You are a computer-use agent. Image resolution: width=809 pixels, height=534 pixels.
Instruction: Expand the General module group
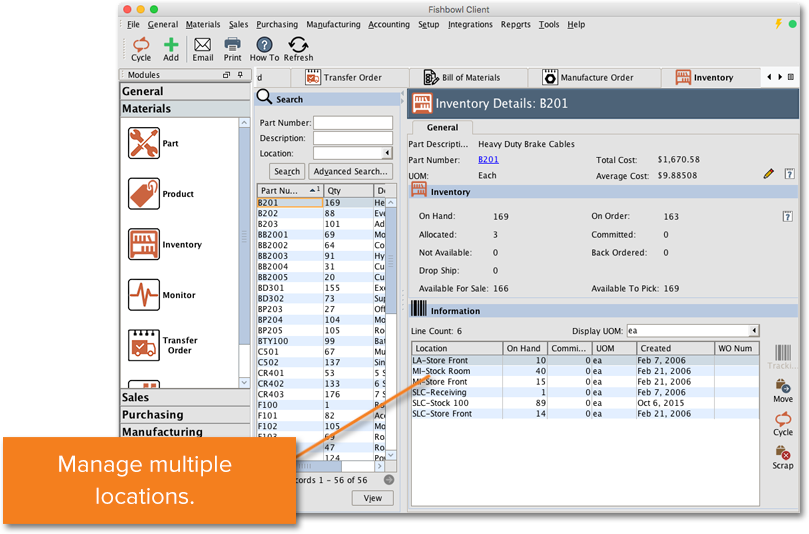point(185,91)
